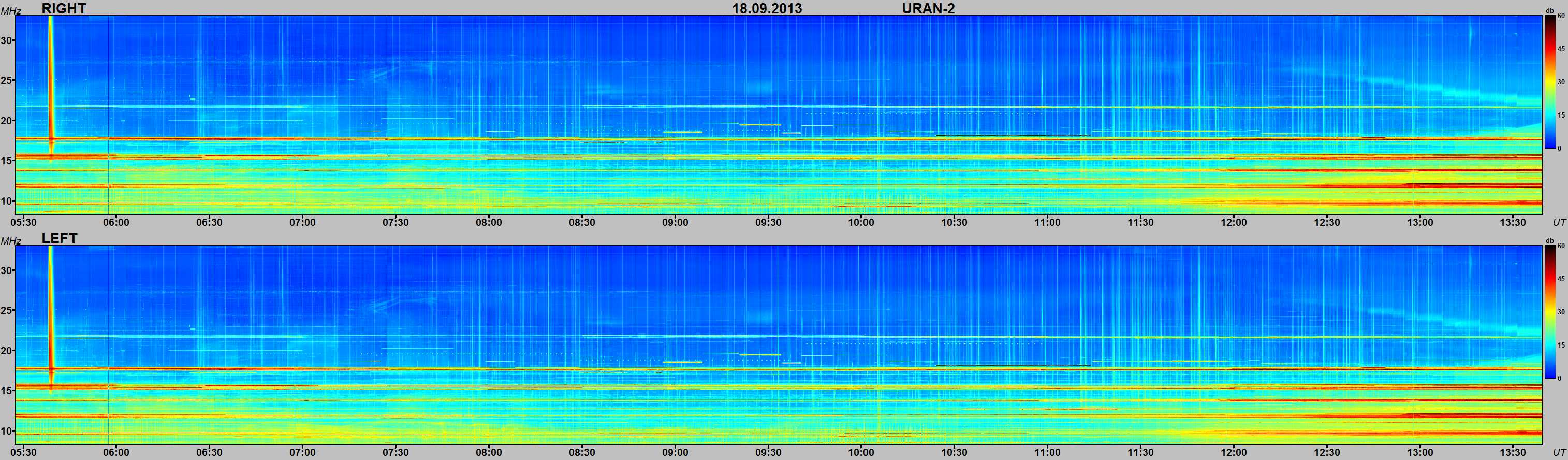The width and height of the screenshot is (1568, 460).
Task: Click the 12:00 time tick under RIGHT panel
Action: pyautogui.click(x=1233, y=222)
